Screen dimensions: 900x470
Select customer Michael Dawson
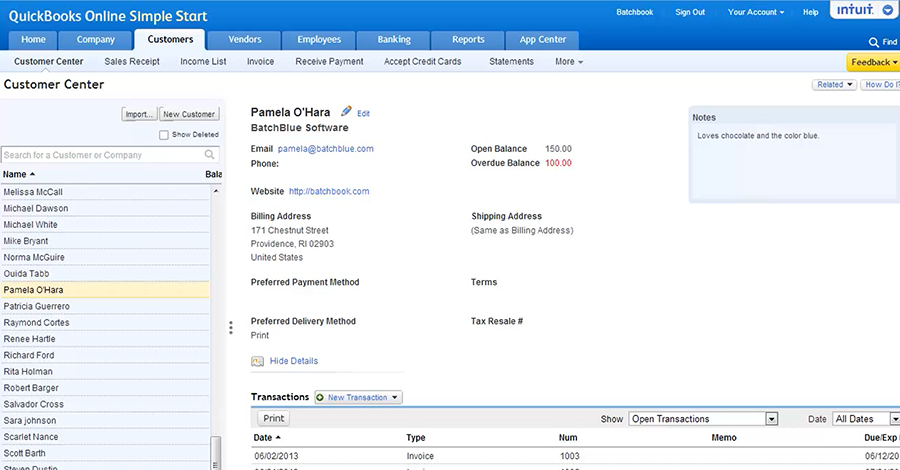click(x=106, y=208)
